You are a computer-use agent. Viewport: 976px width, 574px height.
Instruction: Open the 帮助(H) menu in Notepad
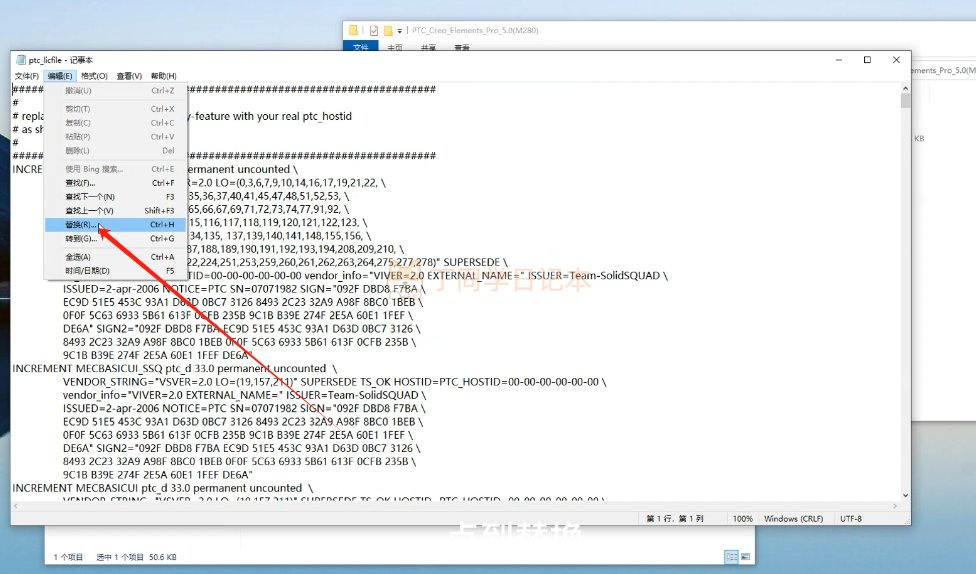click(163, 76)
